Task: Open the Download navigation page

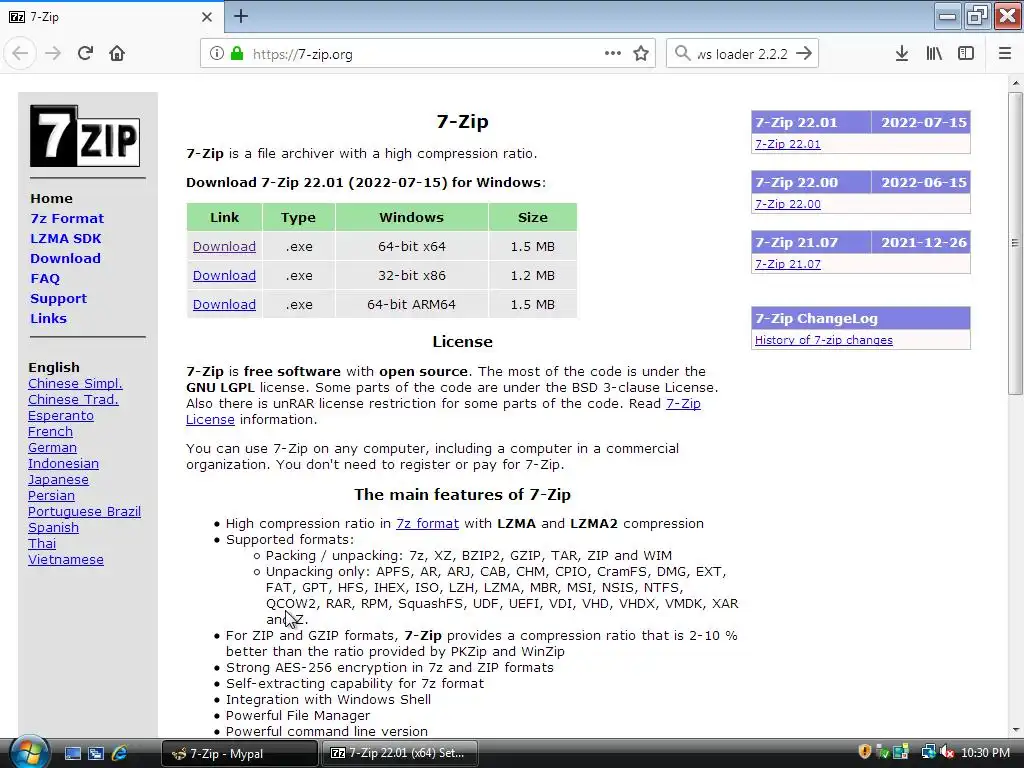Action: click(x=65, y=259)
